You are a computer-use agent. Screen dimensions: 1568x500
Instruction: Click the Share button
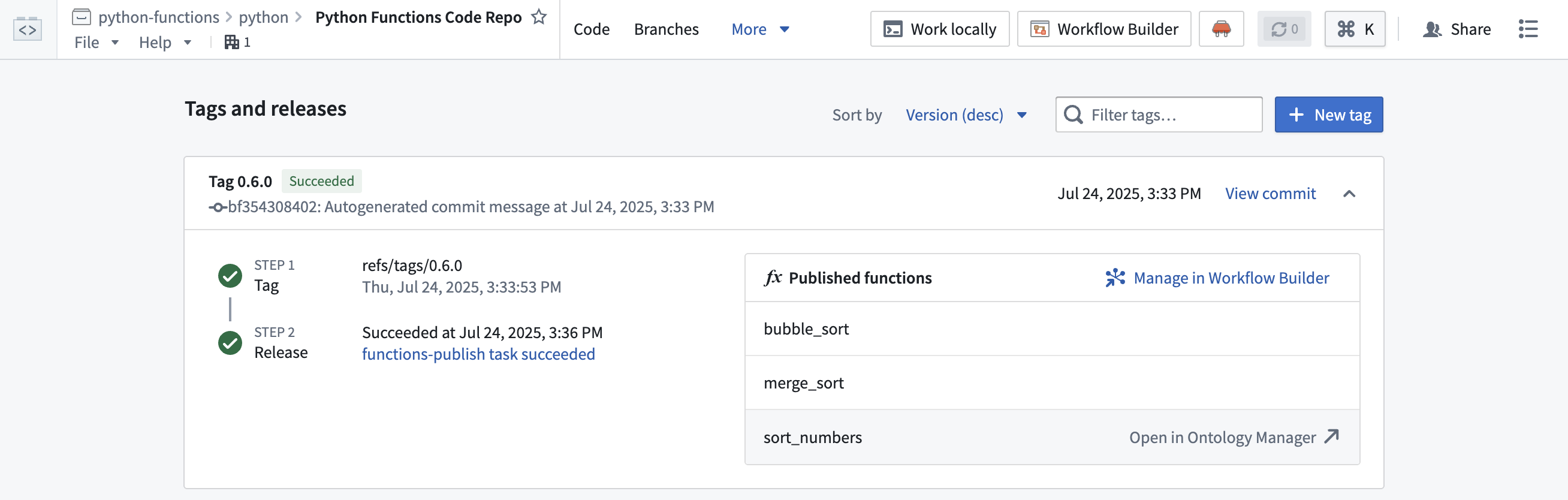click(x=1456, y=29)
